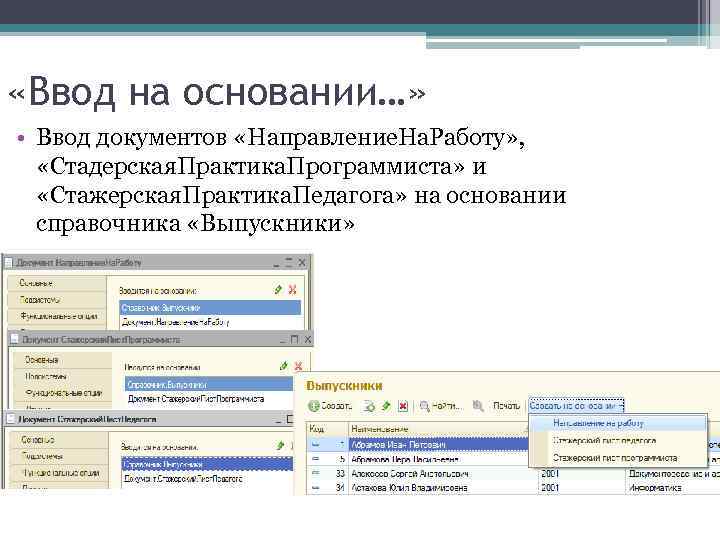
Task: Open the Подсистемы tab in СтажерскийЛистПедагога window
Action: click(x=59, y=456)
